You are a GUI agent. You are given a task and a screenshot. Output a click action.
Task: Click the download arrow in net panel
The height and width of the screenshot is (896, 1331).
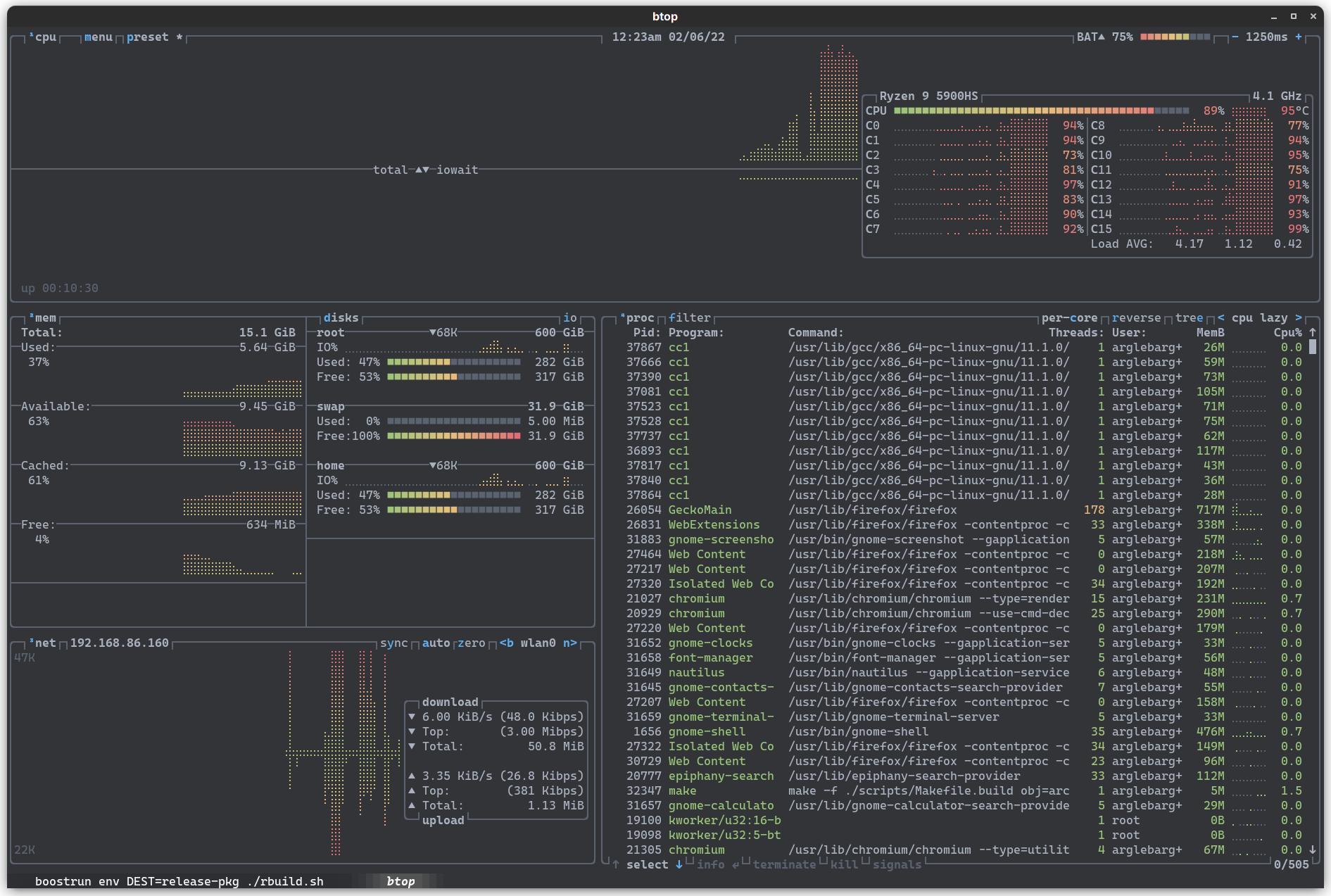click(x=413, y=717)
